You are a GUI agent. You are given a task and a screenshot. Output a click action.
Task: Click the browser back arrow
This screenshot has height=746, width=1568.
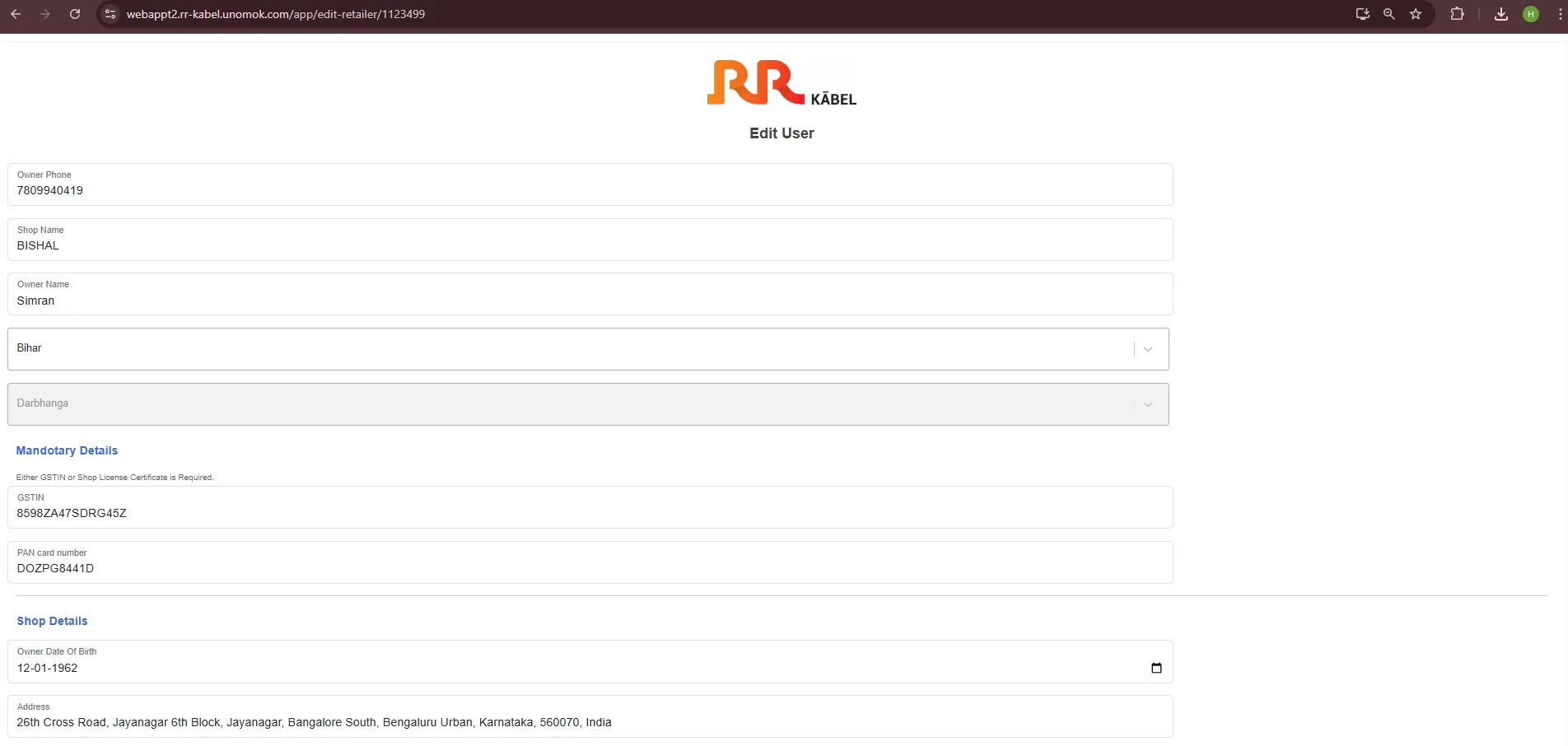(16, 14)
